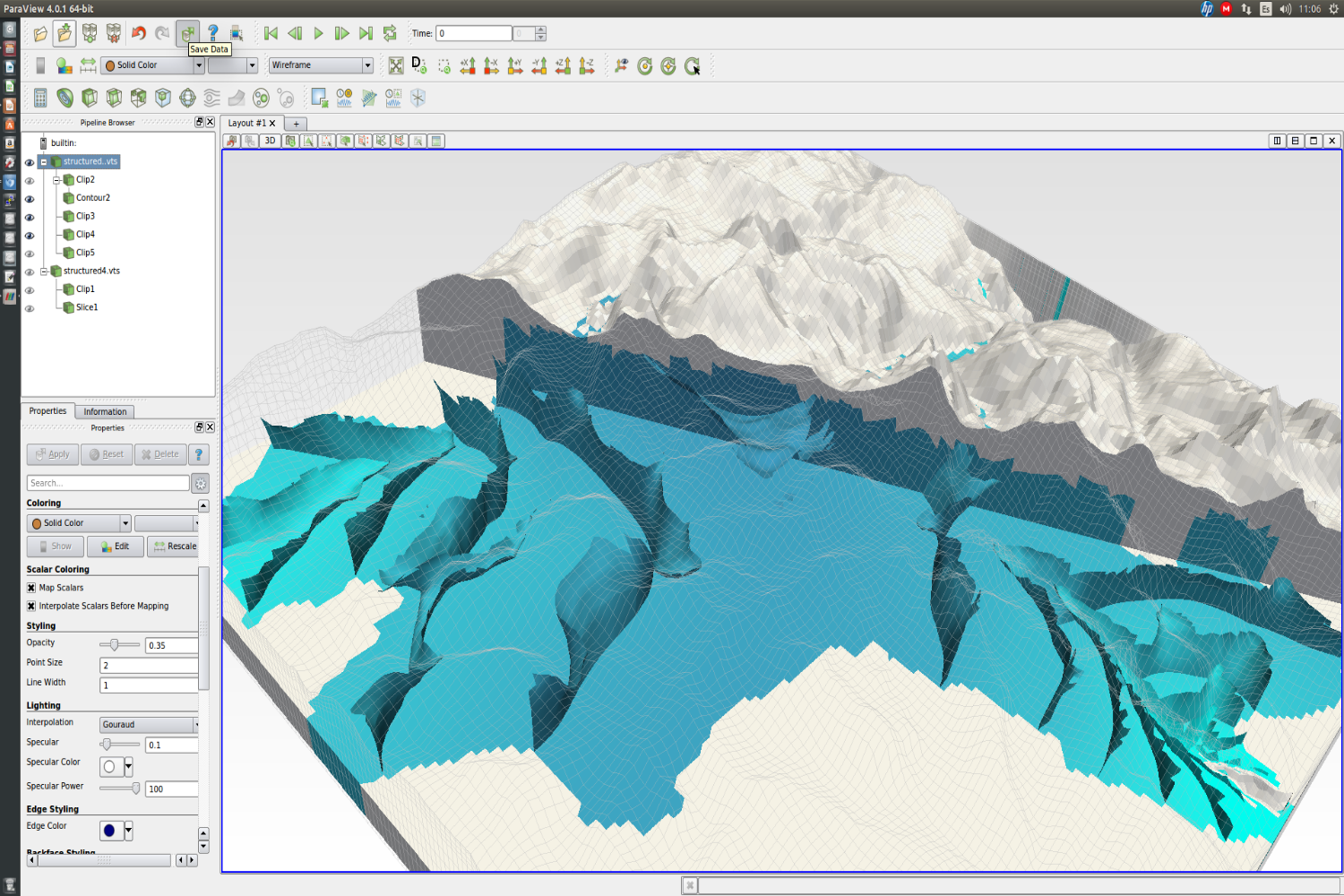Set view direction to +X
Image resolution: width=1344 pixels, height=896 pixels.
468,65
